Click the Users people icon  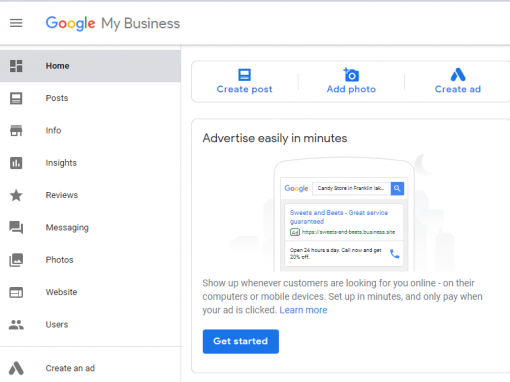[16, 325]
